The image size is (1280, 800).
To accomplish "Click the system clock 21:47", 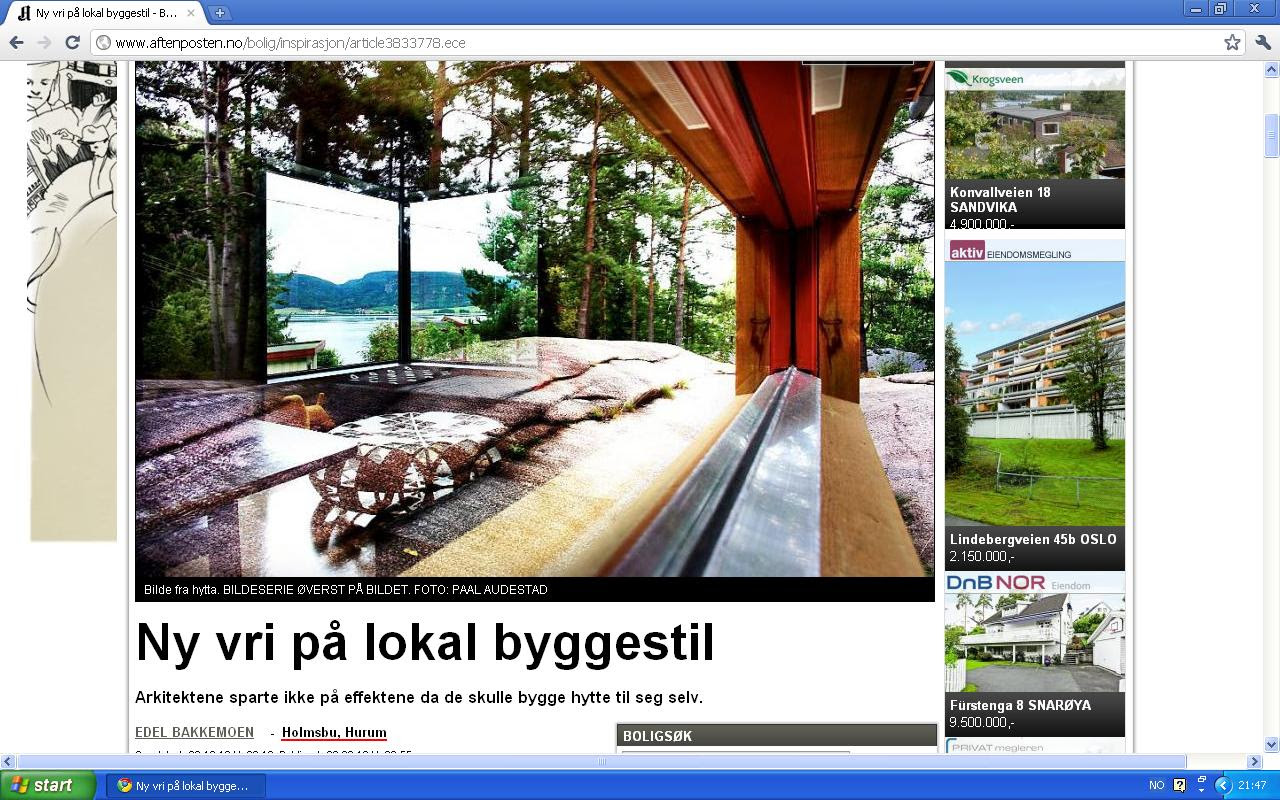I will point(1252,785).
